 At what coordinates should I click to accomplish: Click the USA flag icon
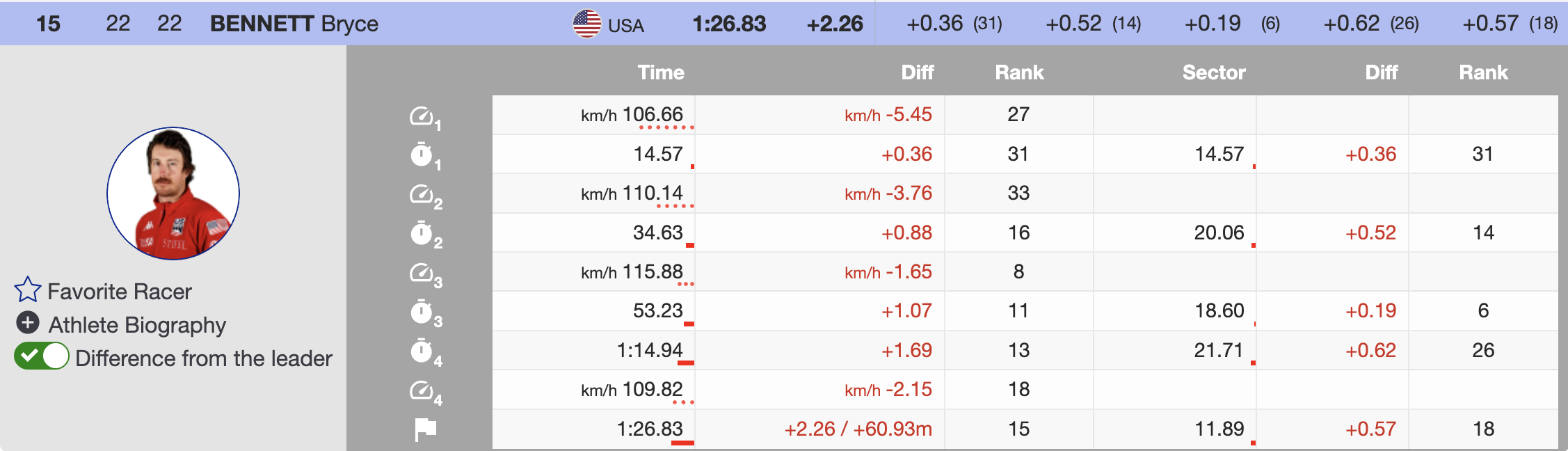pos(586,24)
